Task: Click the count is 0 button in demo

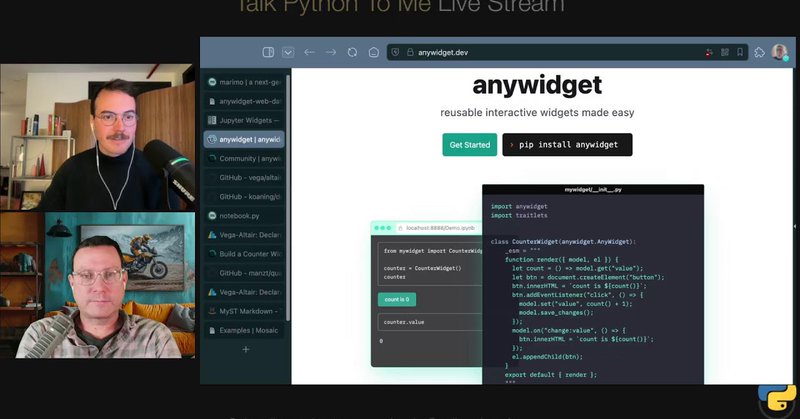Action: click(397, 300)
